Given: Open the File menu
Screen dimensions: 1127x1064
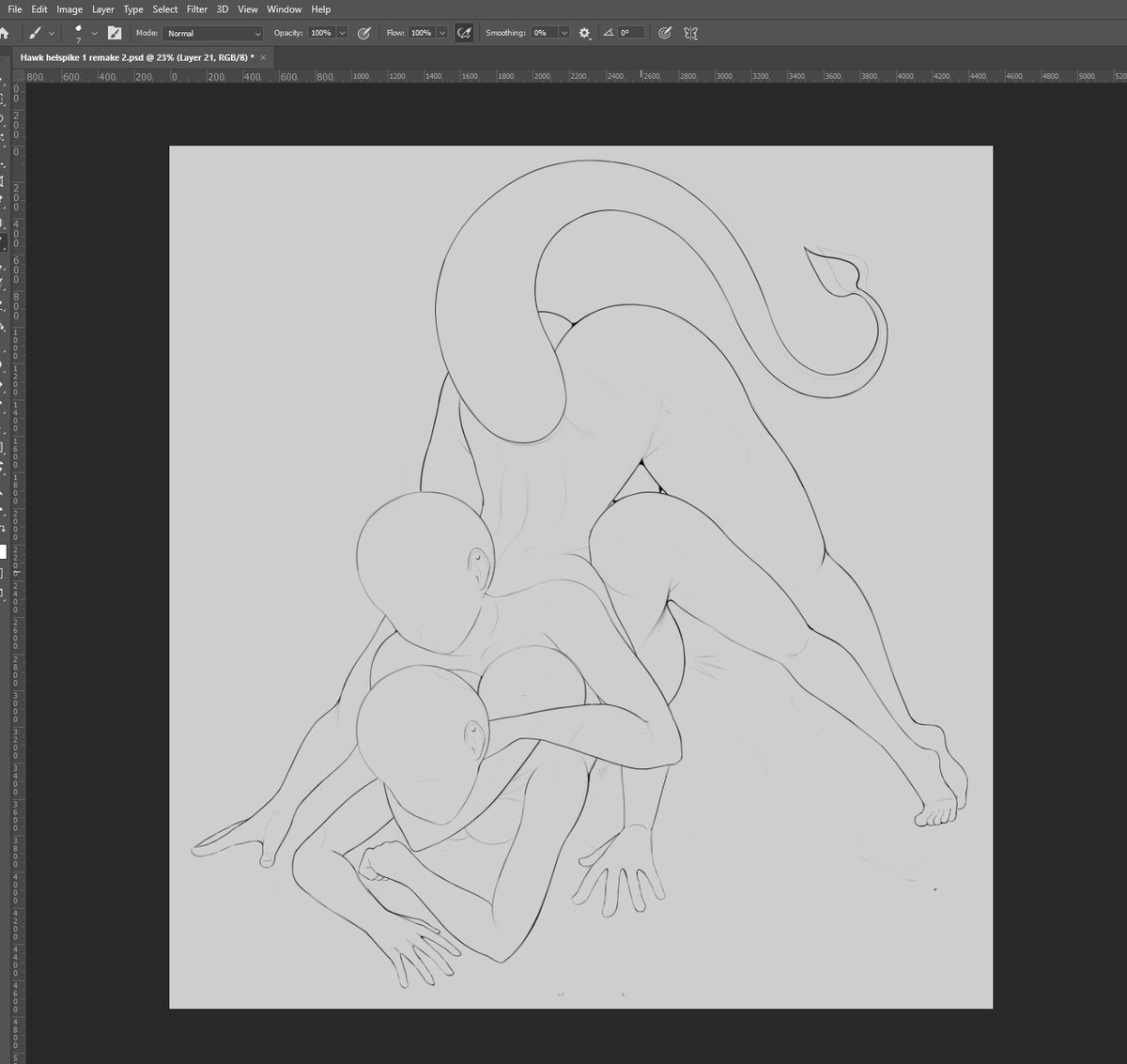Looking at the screenshot, I should [14, 9].
